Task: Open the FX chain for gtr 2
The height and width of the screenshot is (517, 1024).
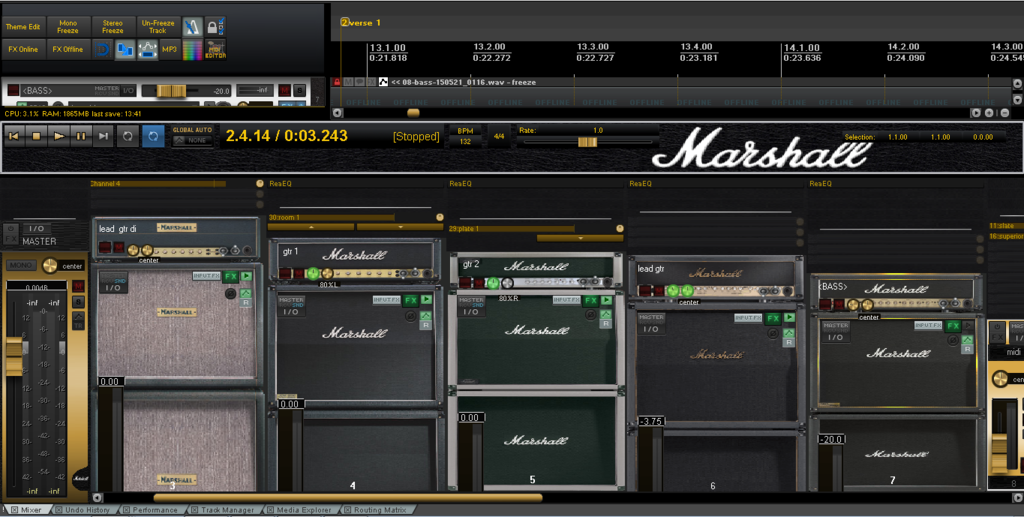Action: coord(590,300)
